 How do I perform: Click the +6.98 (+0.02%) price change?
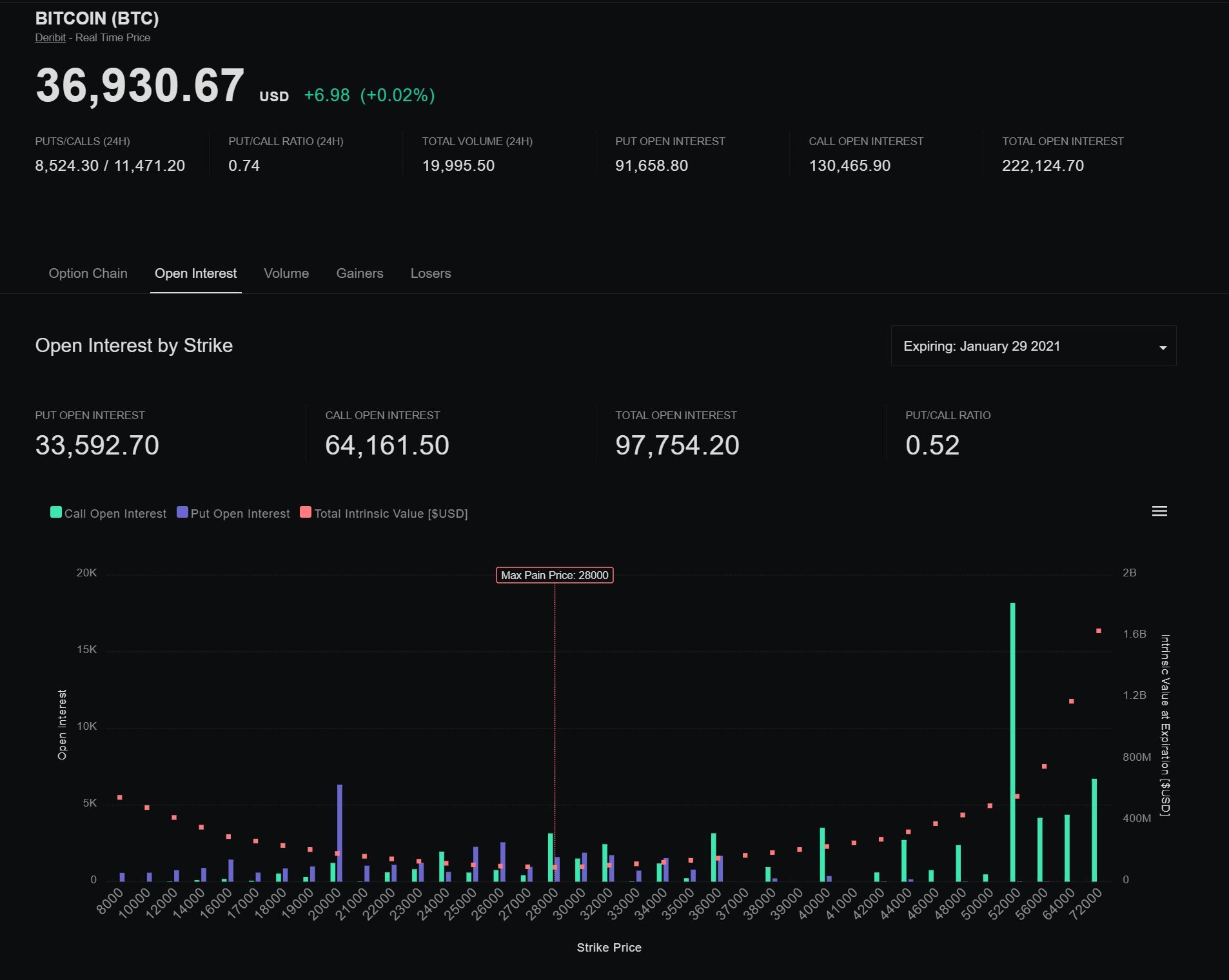[369, 95]
